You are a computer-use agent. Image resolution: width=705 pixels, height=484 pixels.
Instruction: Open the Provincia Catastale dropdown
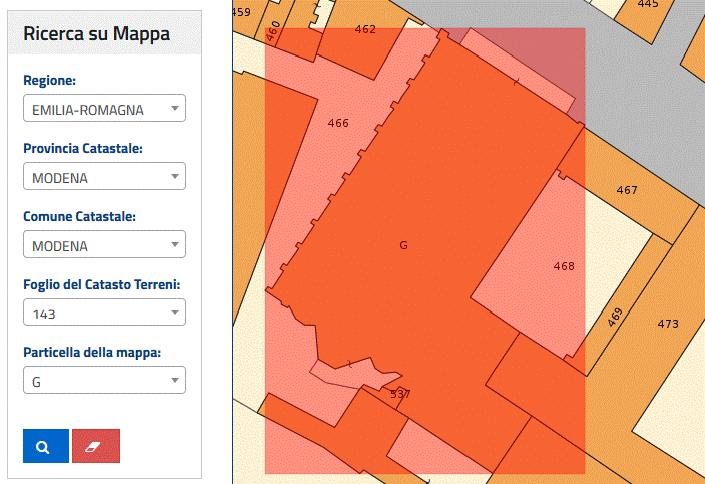coord(104,176)
